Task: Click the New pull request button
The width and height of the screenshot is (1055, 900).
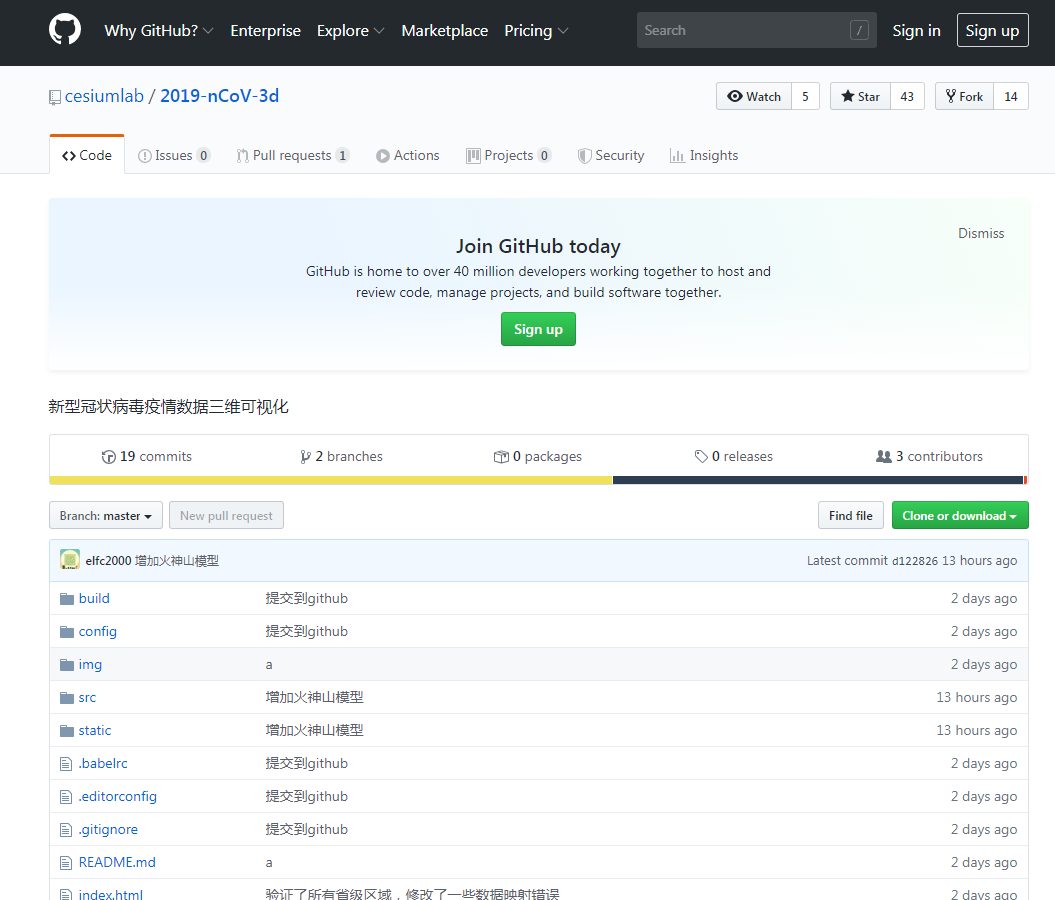Action: click(226, 515)
